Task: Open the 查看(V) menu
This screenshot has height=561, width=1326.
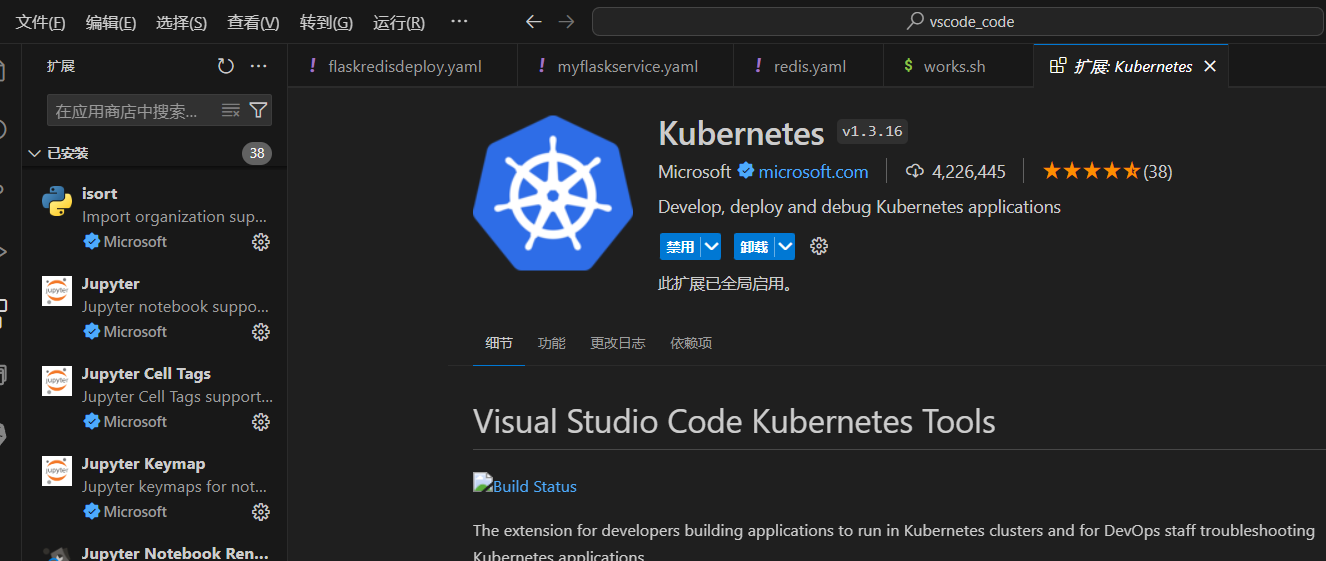Action: pyautogui.click(x=253, y=22)
